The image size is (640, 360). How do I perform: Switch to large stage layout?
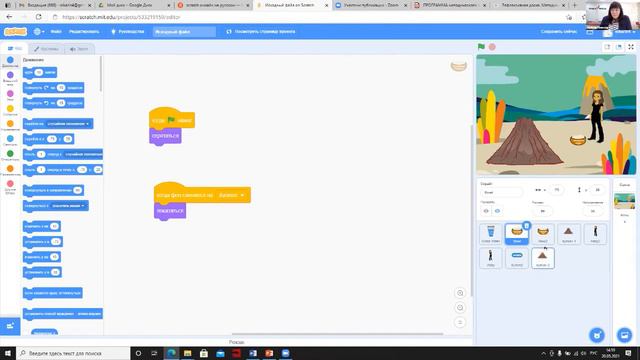tap(619, 47)
